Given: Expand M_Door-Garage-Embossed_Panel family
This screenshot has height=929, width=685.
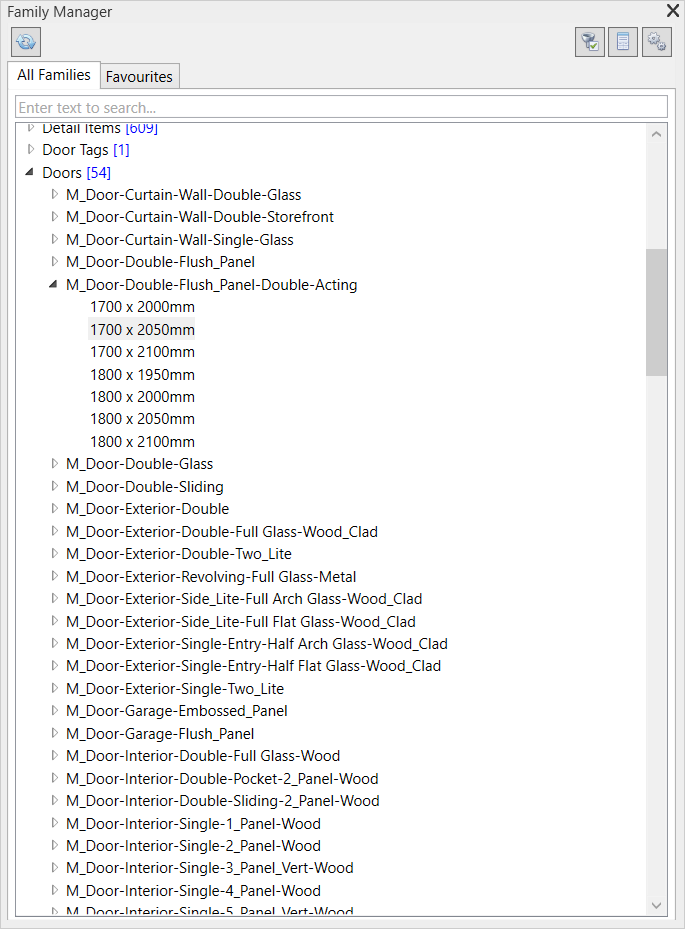Looking at the screenshot, I should pyautogui.click(x=55, y=710).
